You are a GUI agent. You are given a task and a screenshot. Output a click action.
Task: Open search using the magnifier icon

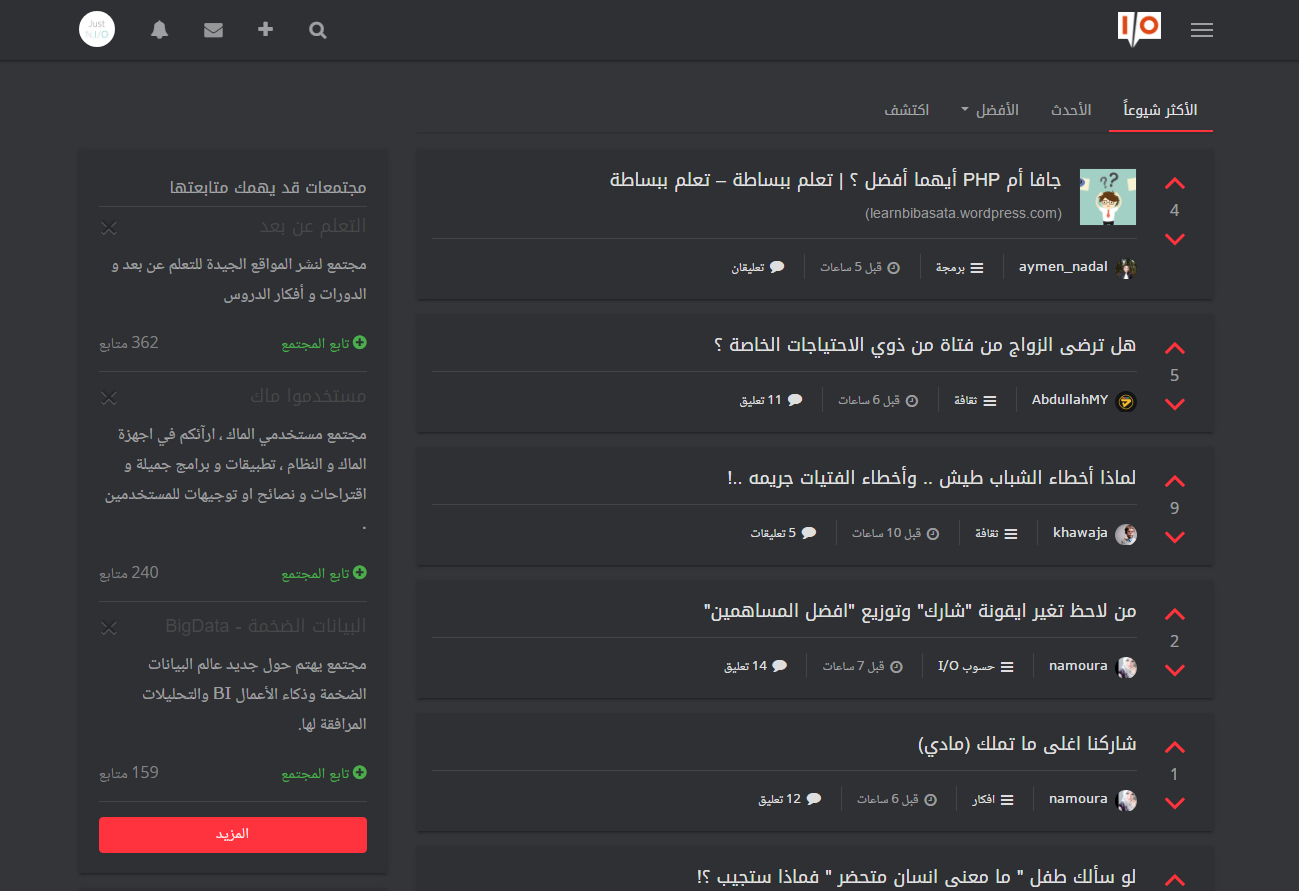pos(317,30)
